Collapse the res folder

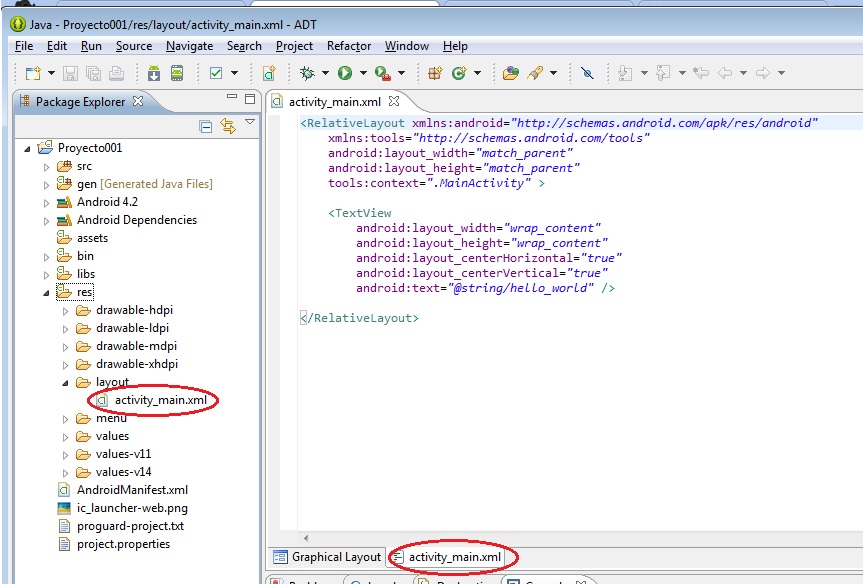(x=46, y=293)
